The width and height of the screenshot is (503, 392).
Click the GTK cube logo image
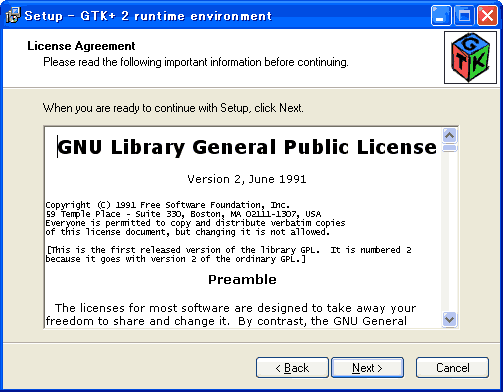(470, 58)
